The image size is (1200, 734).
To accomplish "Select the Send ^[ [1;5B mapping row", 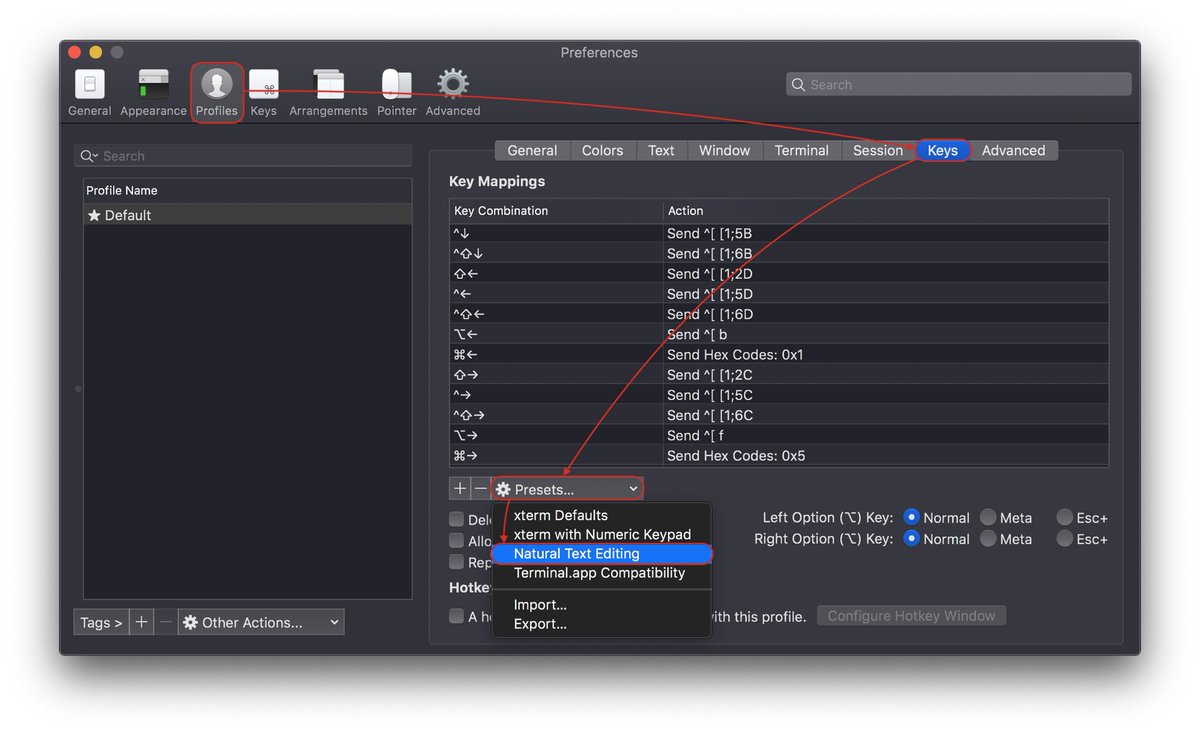I will 779,233.
